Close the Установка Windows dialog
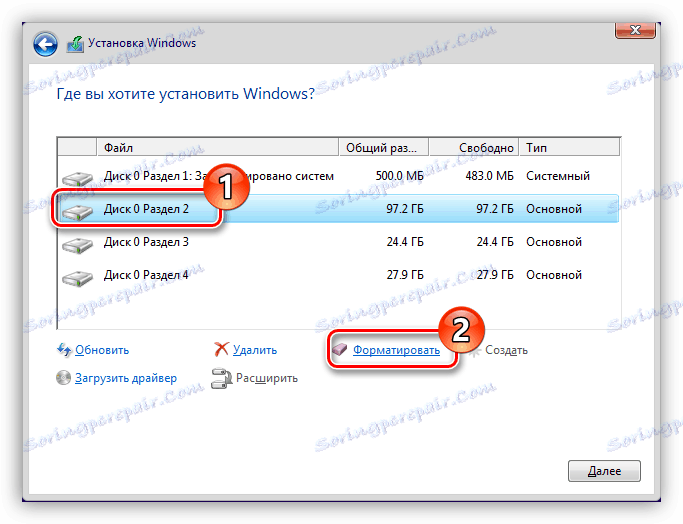Image resolution: width=683 pixels, height=524 pixels. click(x=635, y=30)
